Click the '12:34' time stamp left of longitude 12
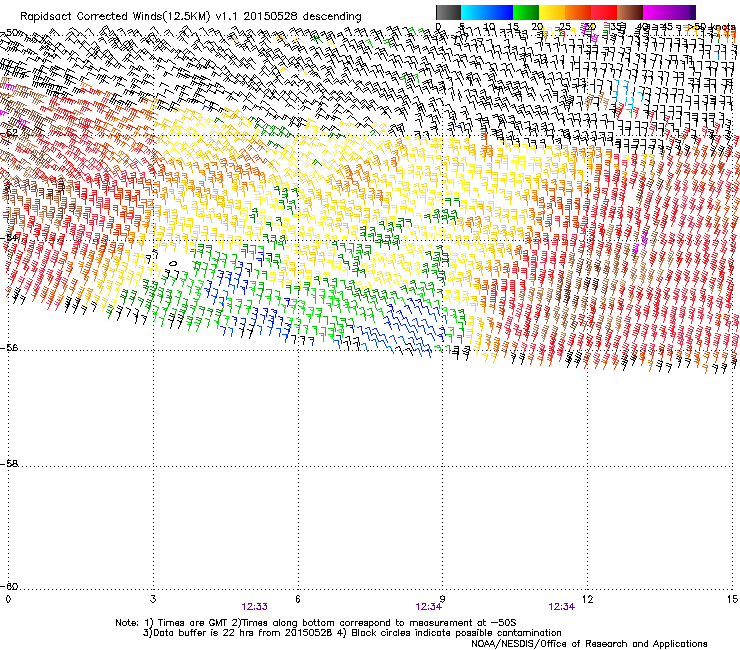740x650 pixels. (x=562, y=607)
